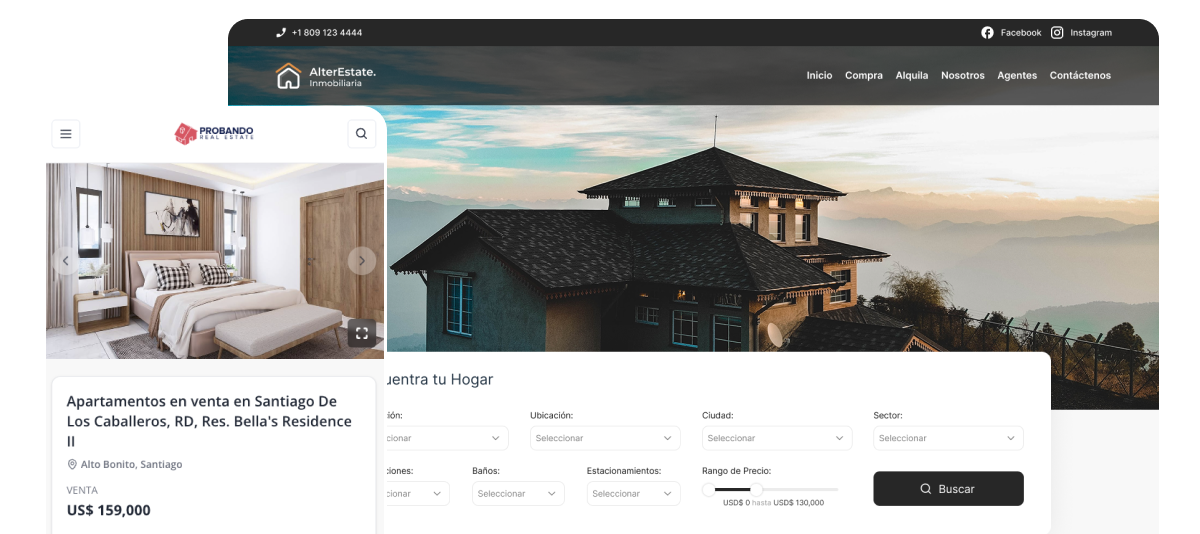The width and height of the screenshot is (1200, 534).
Task: Click the maximum price slider handle
Action: 757,490
